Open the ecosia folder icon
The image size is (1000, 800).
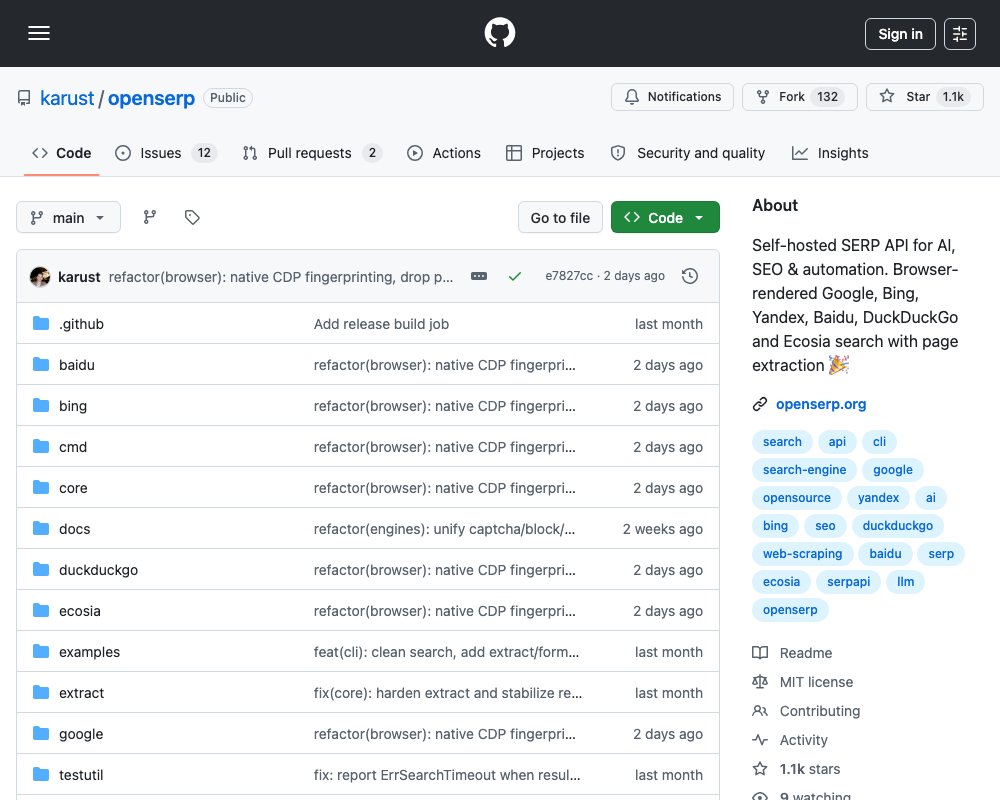pyautogui.click(x=41, y=611)
